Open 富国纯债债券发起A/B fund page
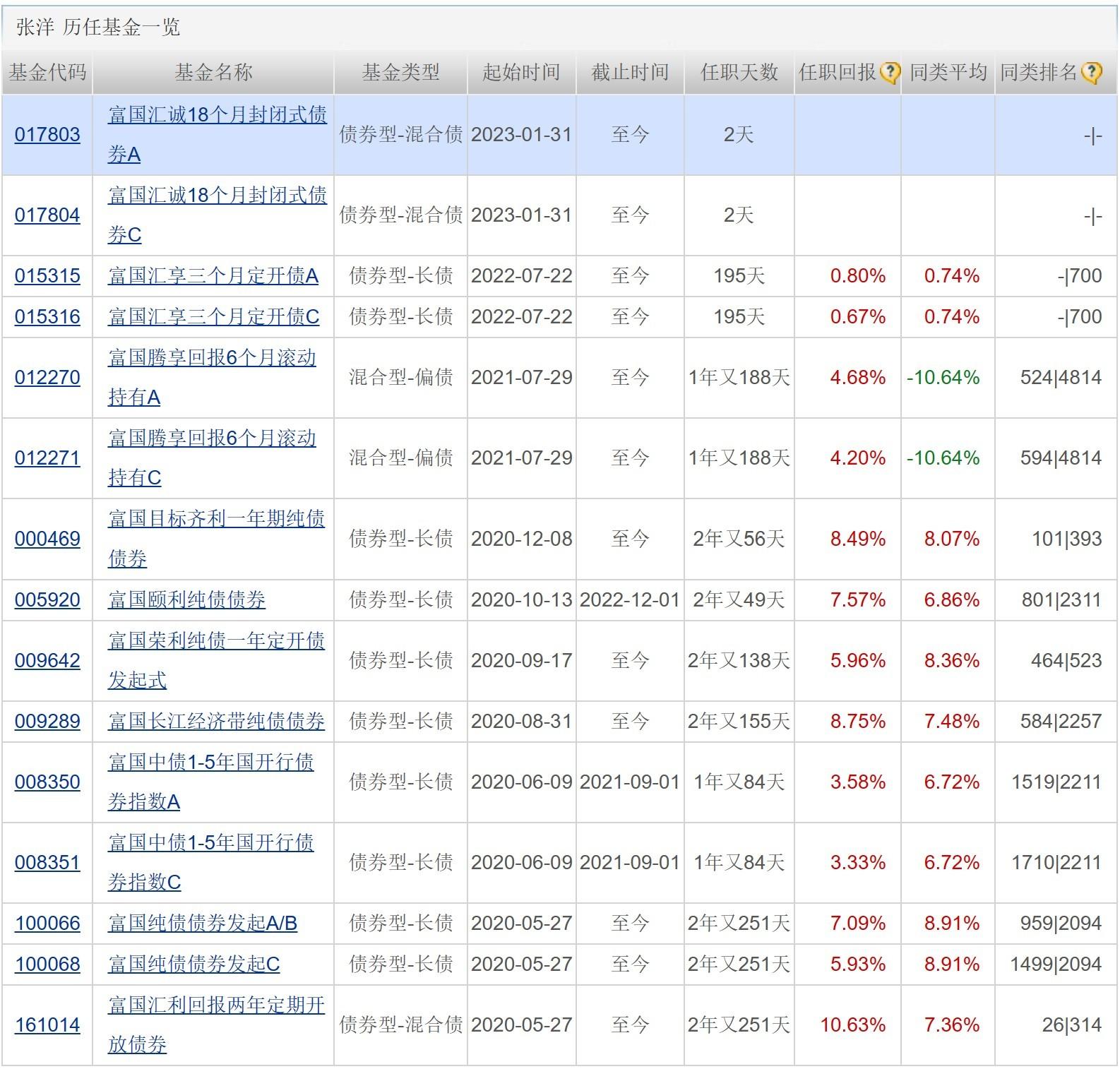 203,924
